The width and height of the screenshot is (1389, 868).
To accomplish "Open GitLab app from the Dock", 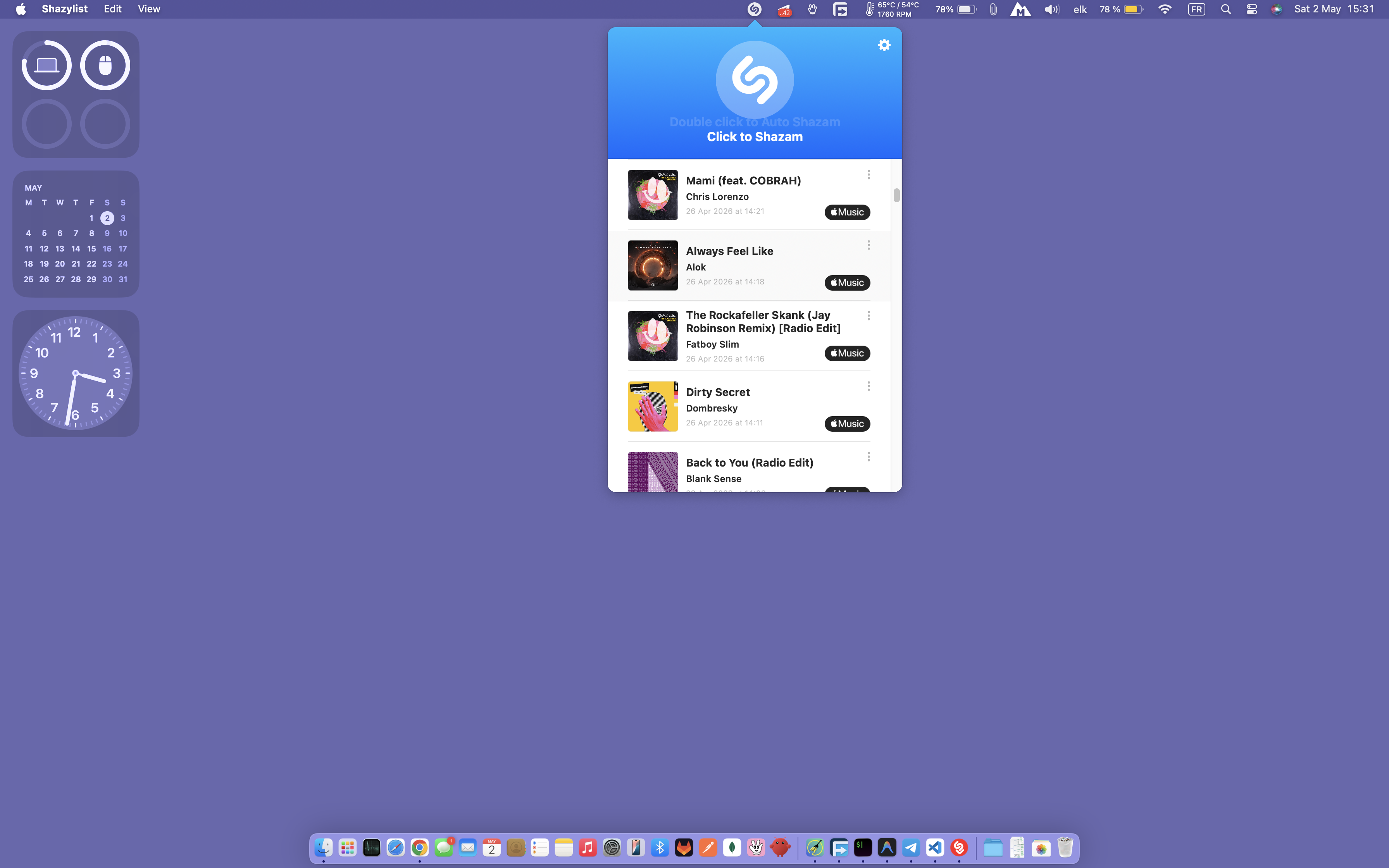I will click(x=684, y=847).
